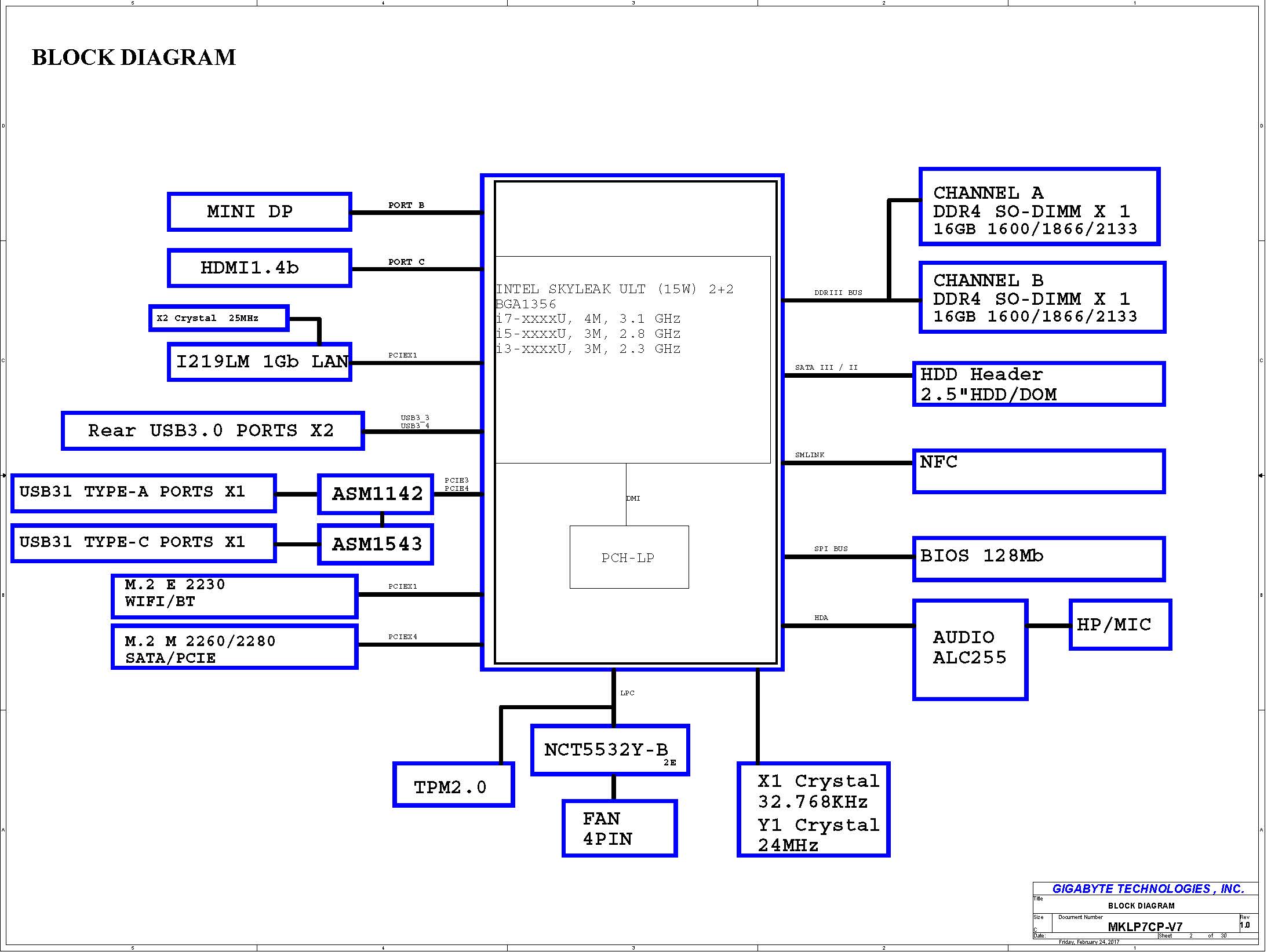Click the NFC block
The image size is (1271, 952).
(x=1038, y=471)
